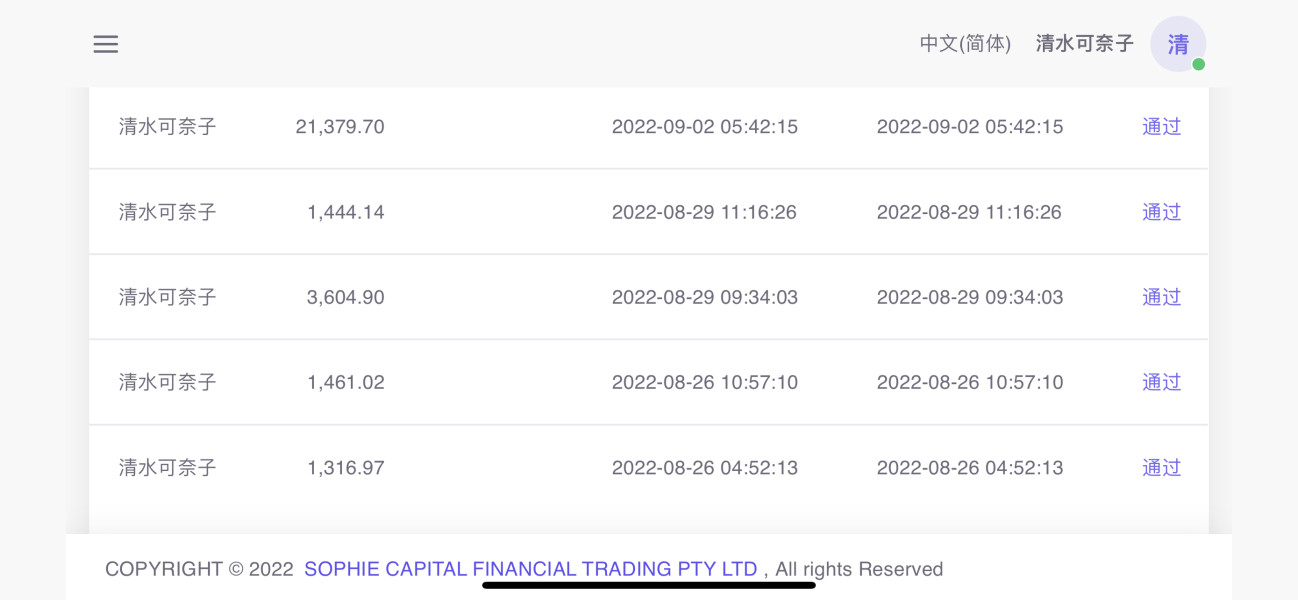Click 通过 link for 1,316.97 row
The image size is (1298, 600).
(x=1162, y=468)
